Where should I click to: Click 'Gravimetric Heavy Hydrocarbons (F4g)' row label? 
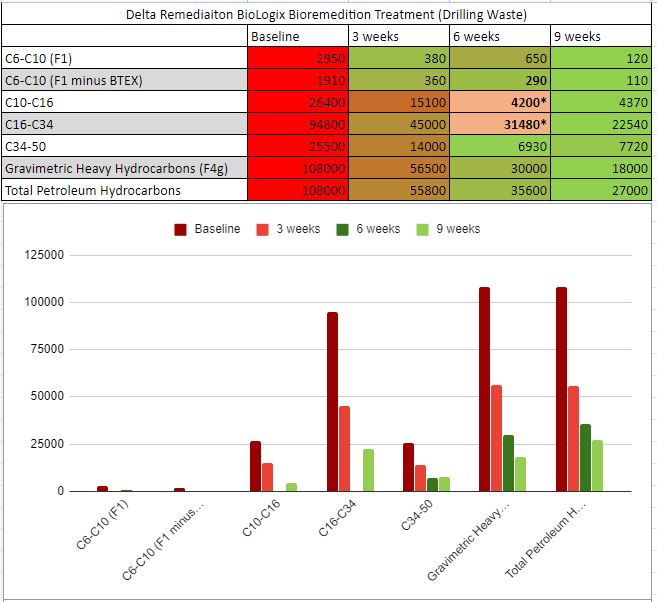[x=124, y=168]
